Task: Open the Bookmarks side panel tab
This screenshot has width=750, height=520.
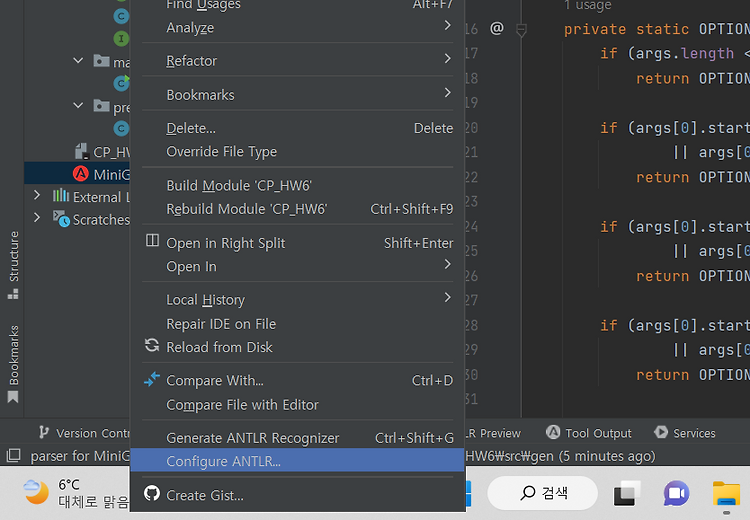Action: point(13,364)
